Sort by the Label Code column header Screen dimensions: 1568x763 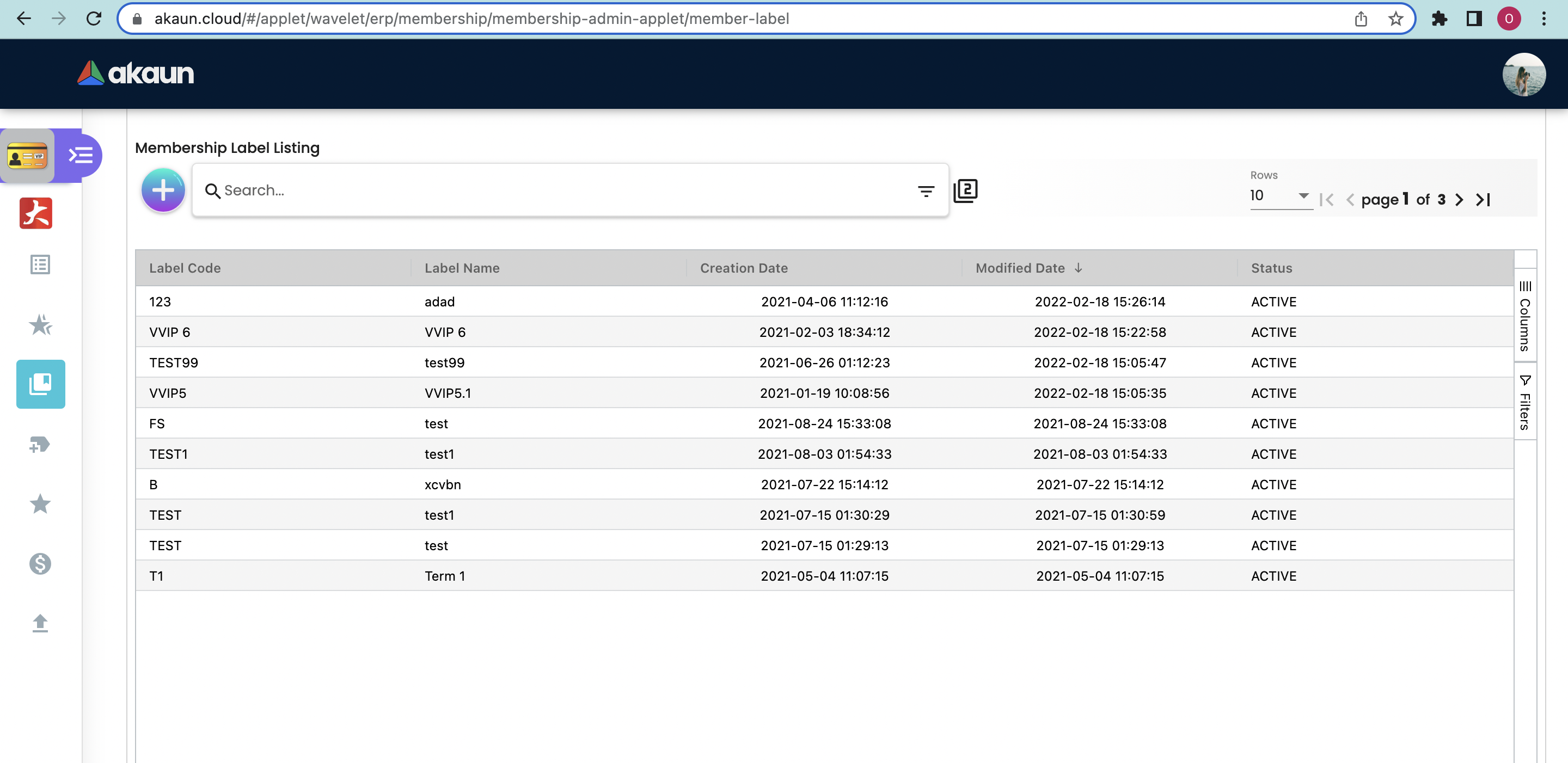click(x=185, y=268)
